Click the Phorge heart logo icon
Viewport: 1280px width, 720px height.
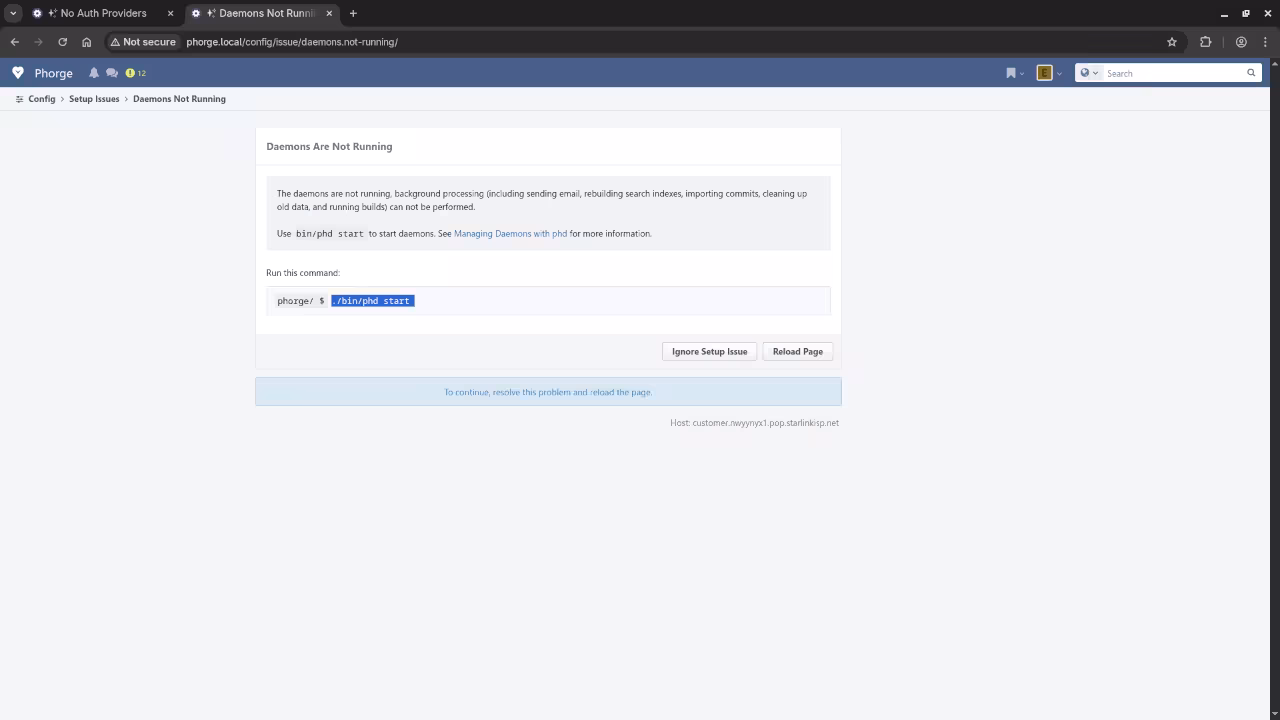(x=18, y=73)
